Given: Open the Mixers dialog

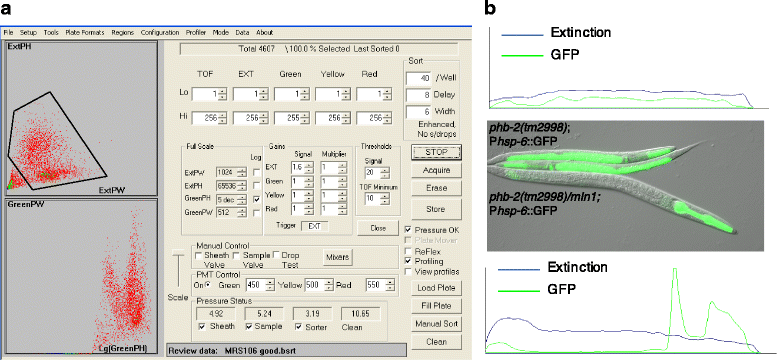Looking at the screenshot, I should (x=337, y=257).
